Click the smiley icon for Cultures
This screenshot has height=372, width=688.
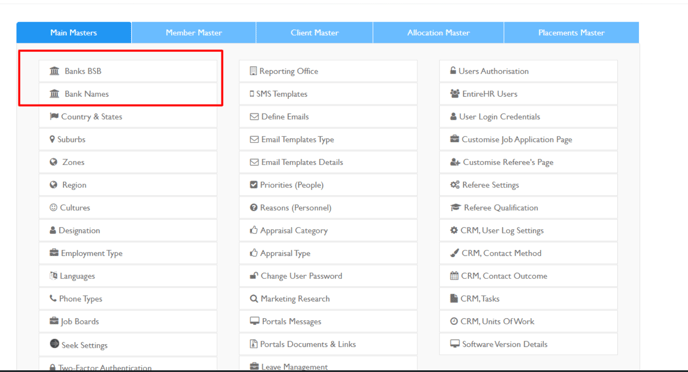pos(54,207)
